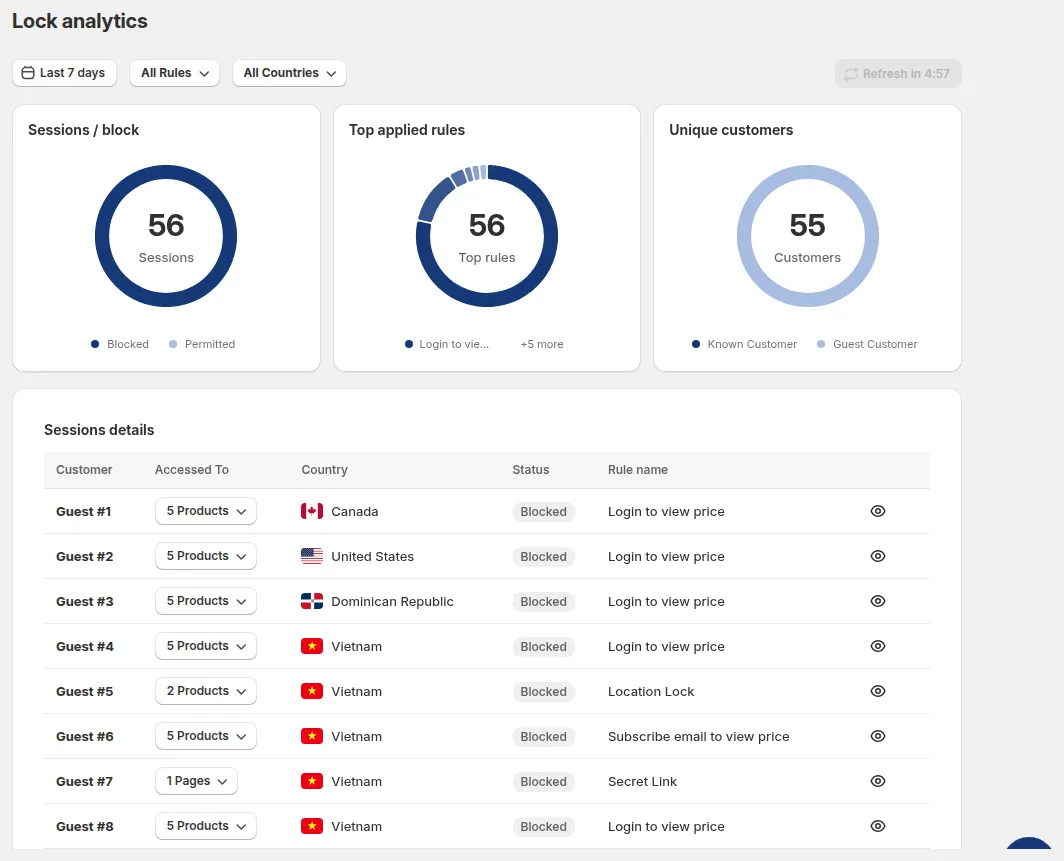Viewport: 1064px width, 861px height.
Task: Click the Guest #8 customer name
Action: click(84, 826)
